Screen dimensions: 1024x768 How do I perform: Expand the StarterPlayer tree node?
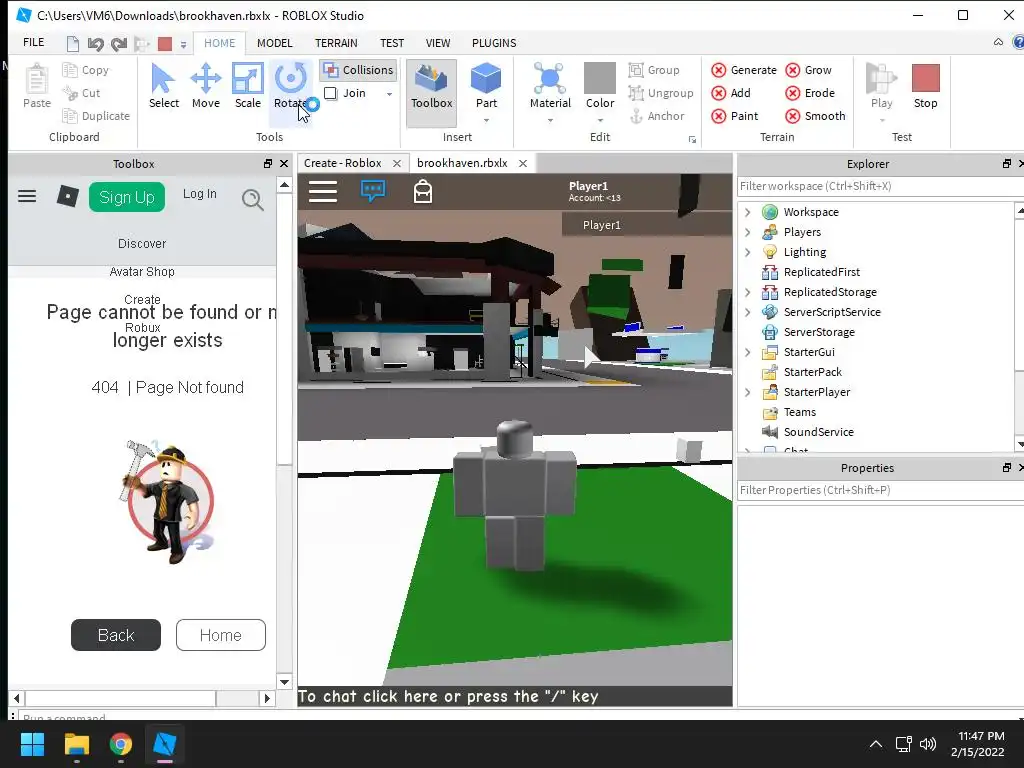[x=748, y=392]
